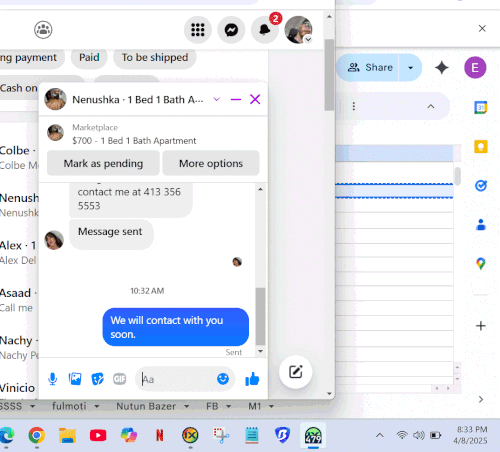Image resolution: width=500 pixels, height=452 pixels.
Task: Open the Colbe conversation in list
Action: click(x=19, y=157)
